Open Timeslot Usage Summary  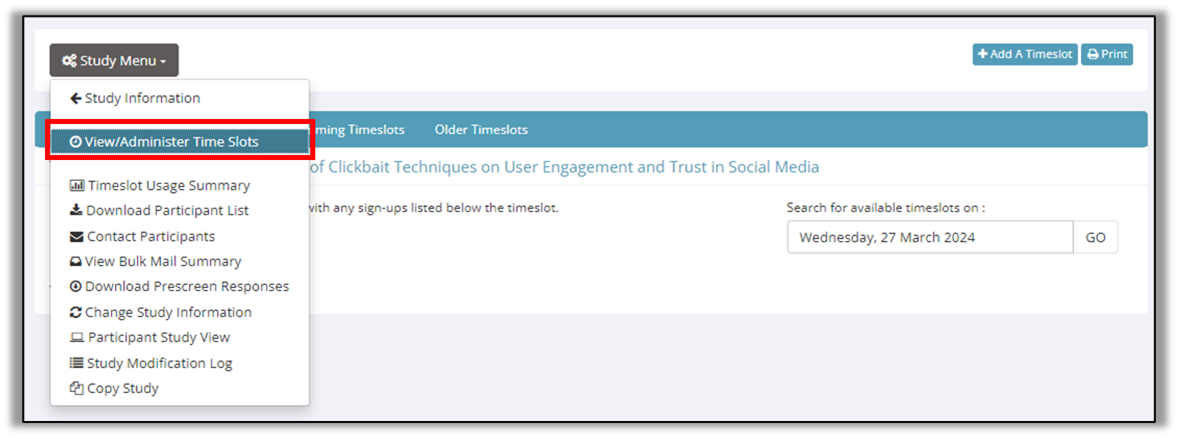(168, 185)
